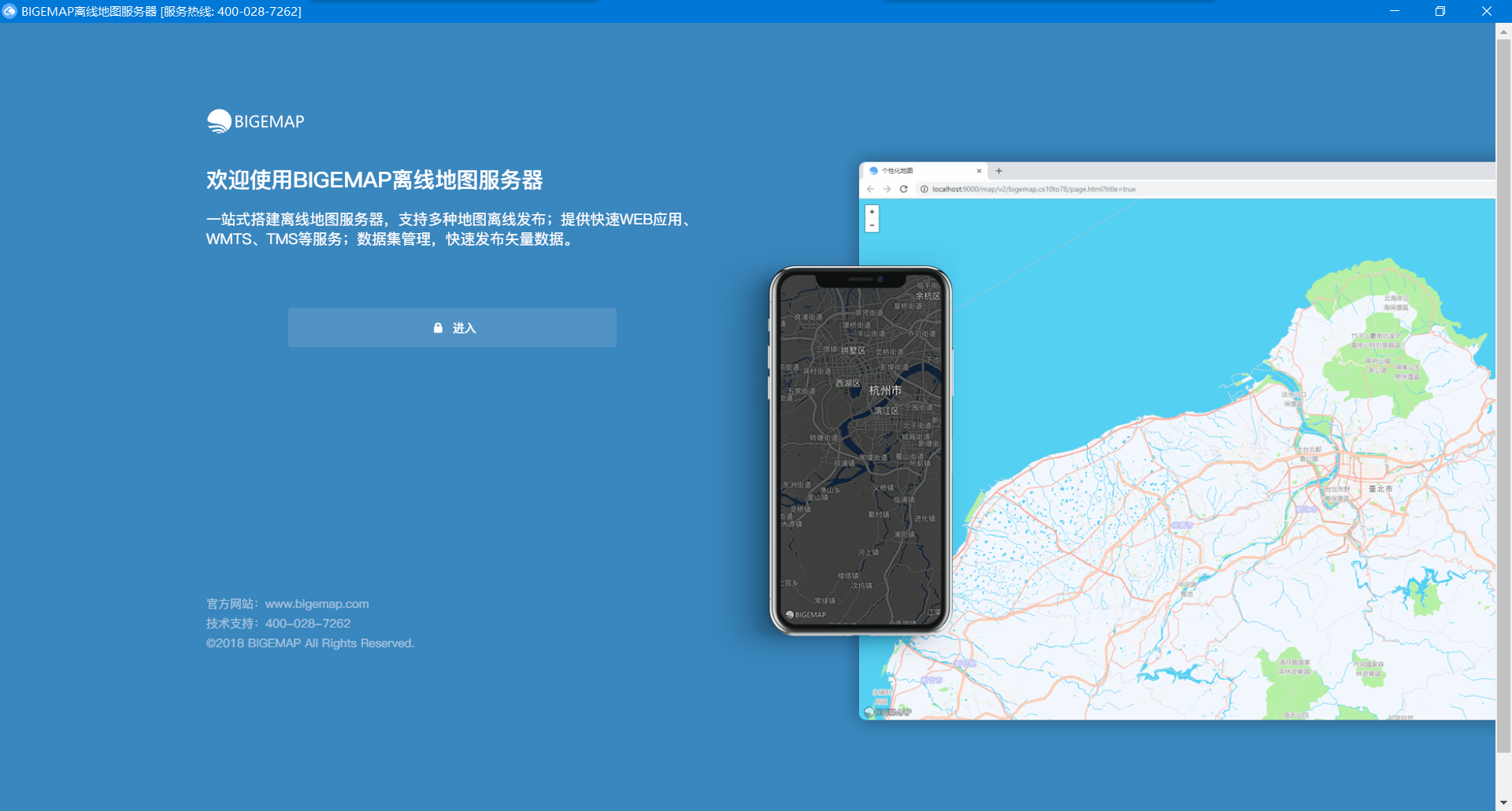Click the site info icon beside the localhost URL
Screen dimensions: 1512x811
pyautogui.click(x=923, y=189)
